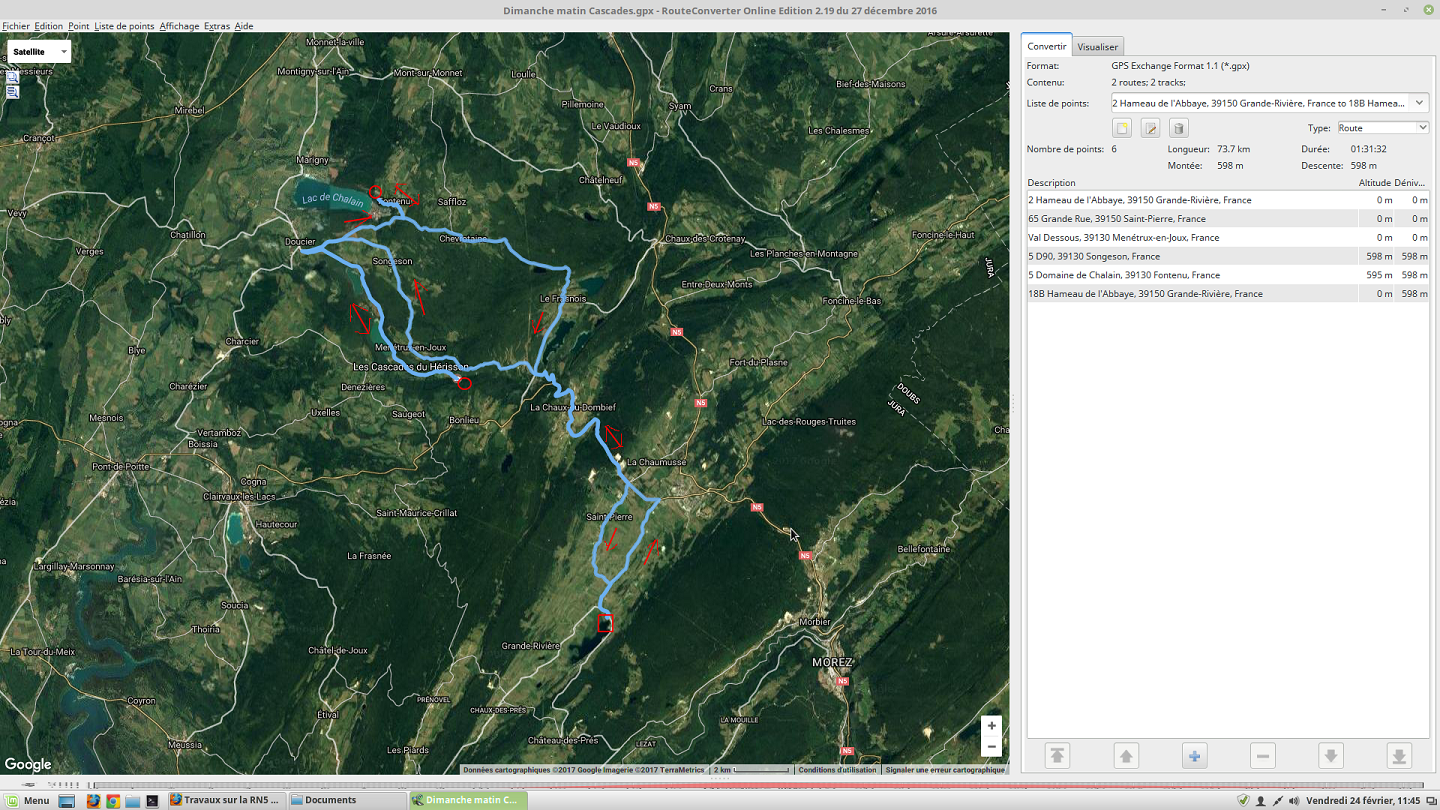Open the Liste de points menu
The image size is (1440, 810).
click(125, 26)
